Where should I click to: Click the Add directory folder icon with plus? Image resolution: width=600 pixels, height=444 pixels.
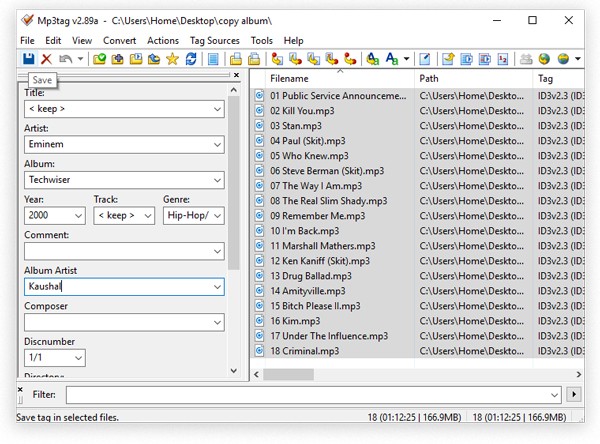(117, 59)
